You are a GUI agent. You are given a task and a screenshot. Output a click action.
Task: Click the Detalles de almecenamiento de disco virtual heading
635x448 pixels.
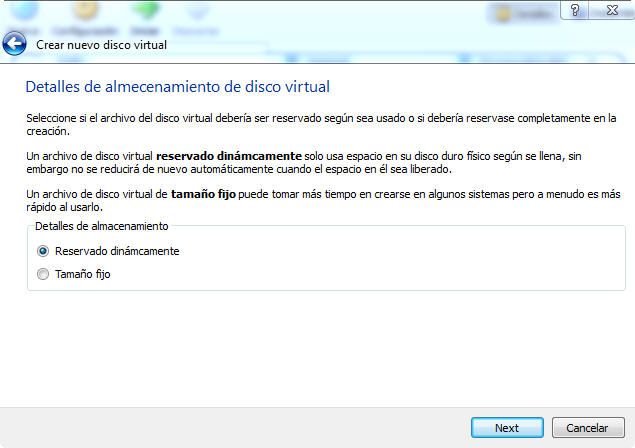177,87
